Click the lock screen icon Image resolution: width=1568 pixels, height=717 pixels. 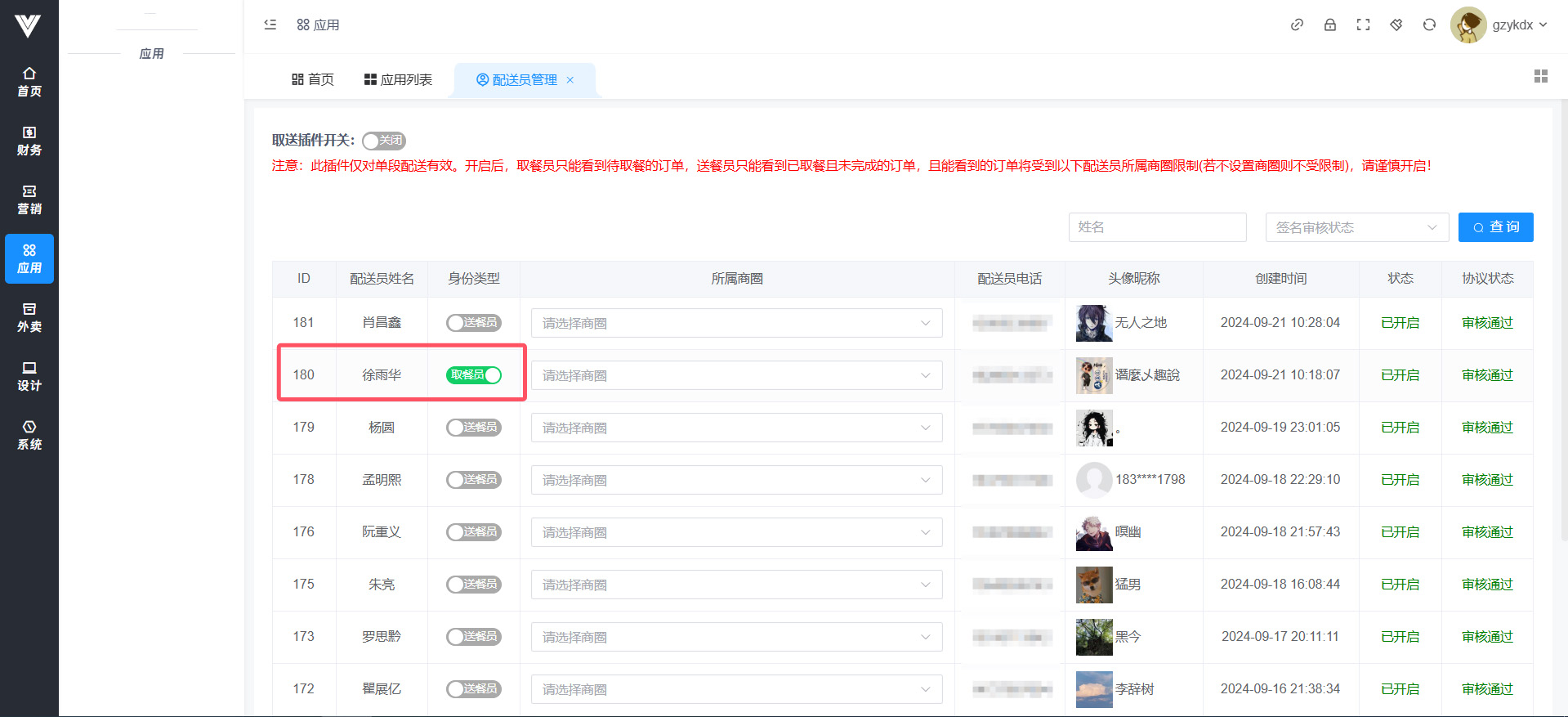point(1330,25)
